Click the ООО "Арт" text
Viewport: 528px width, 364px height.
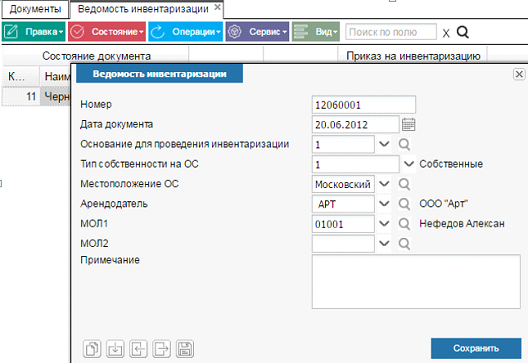click(443, 204)
